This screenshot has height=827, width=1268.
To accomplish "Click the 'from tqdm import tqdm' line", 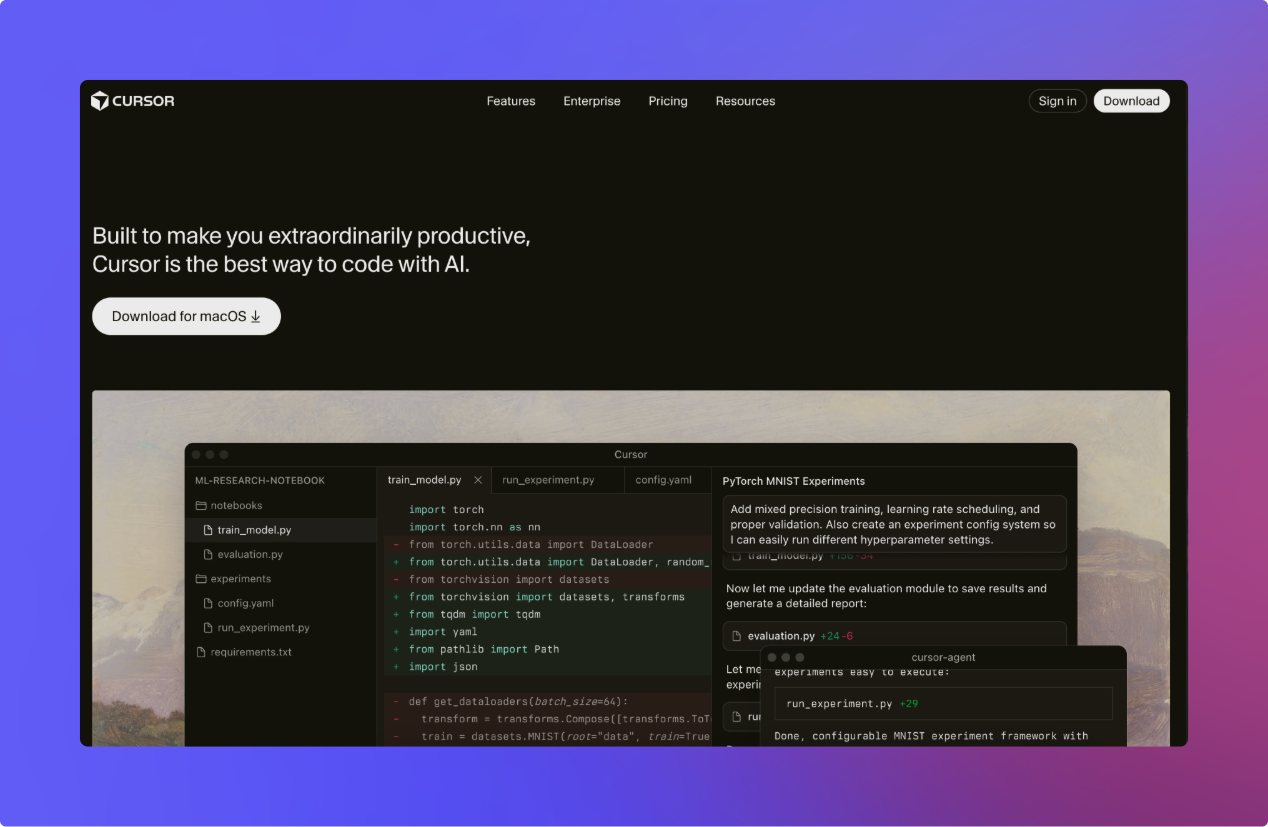I will coord(474,614).
